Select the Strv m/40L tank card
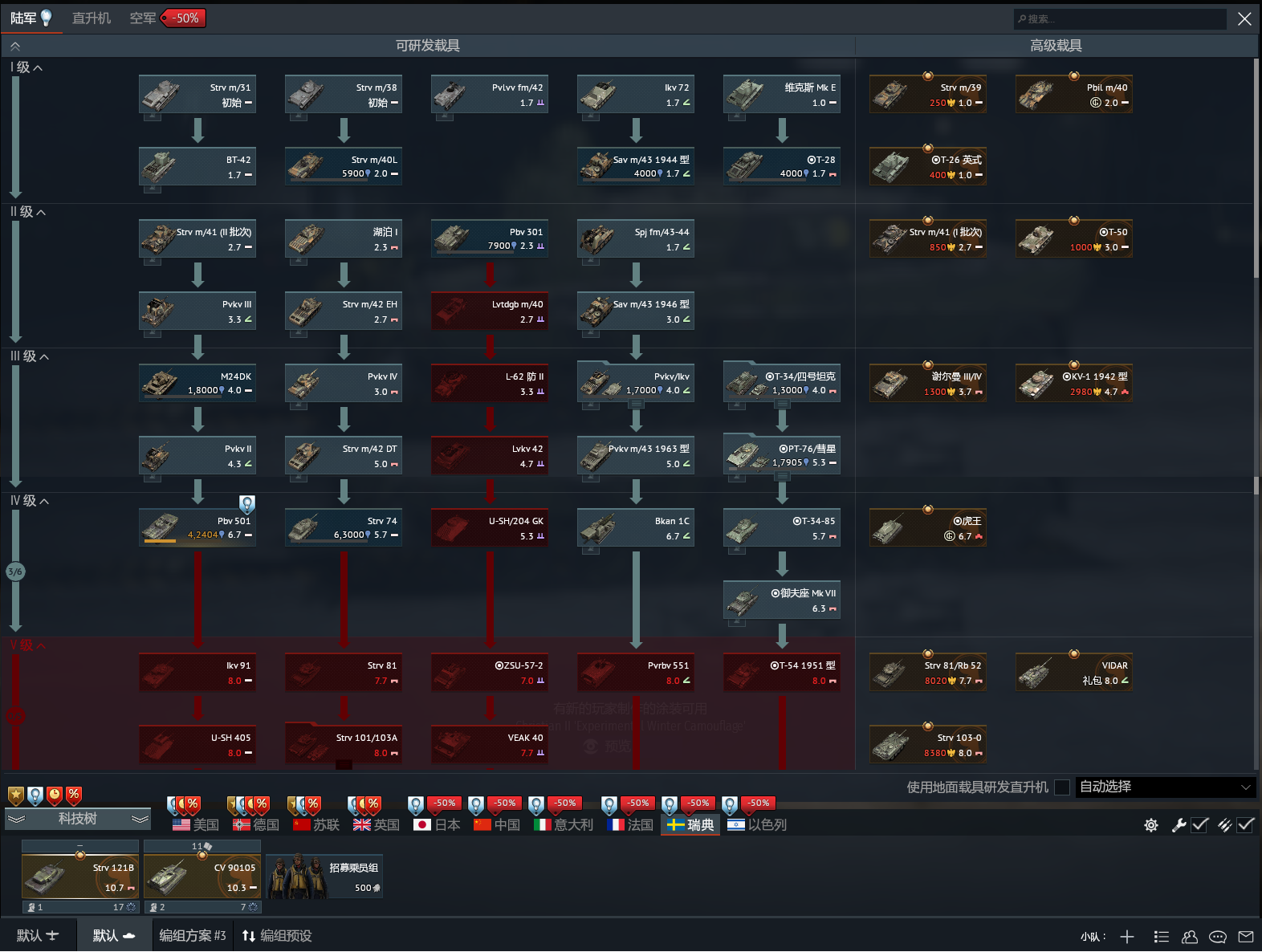The image size is (1262, 952). (x=344, y=167)
